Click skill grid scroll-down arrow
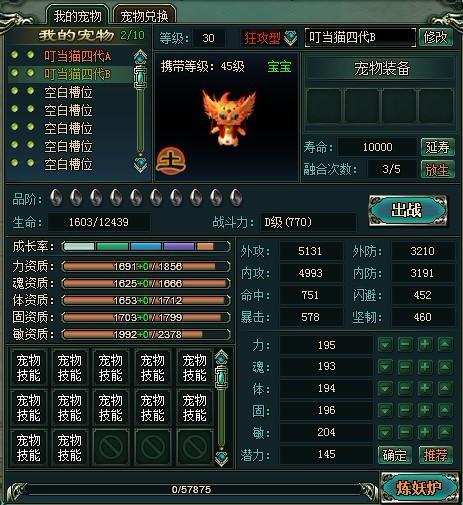The height and width of the screenshot is (505, 463). click(222, 458)
